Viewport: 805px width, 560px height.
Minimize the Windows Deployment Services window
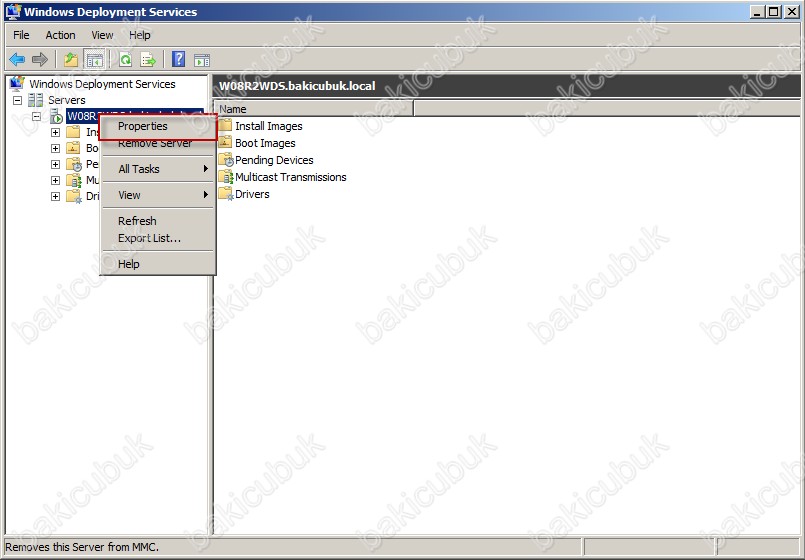click(757, 11)
